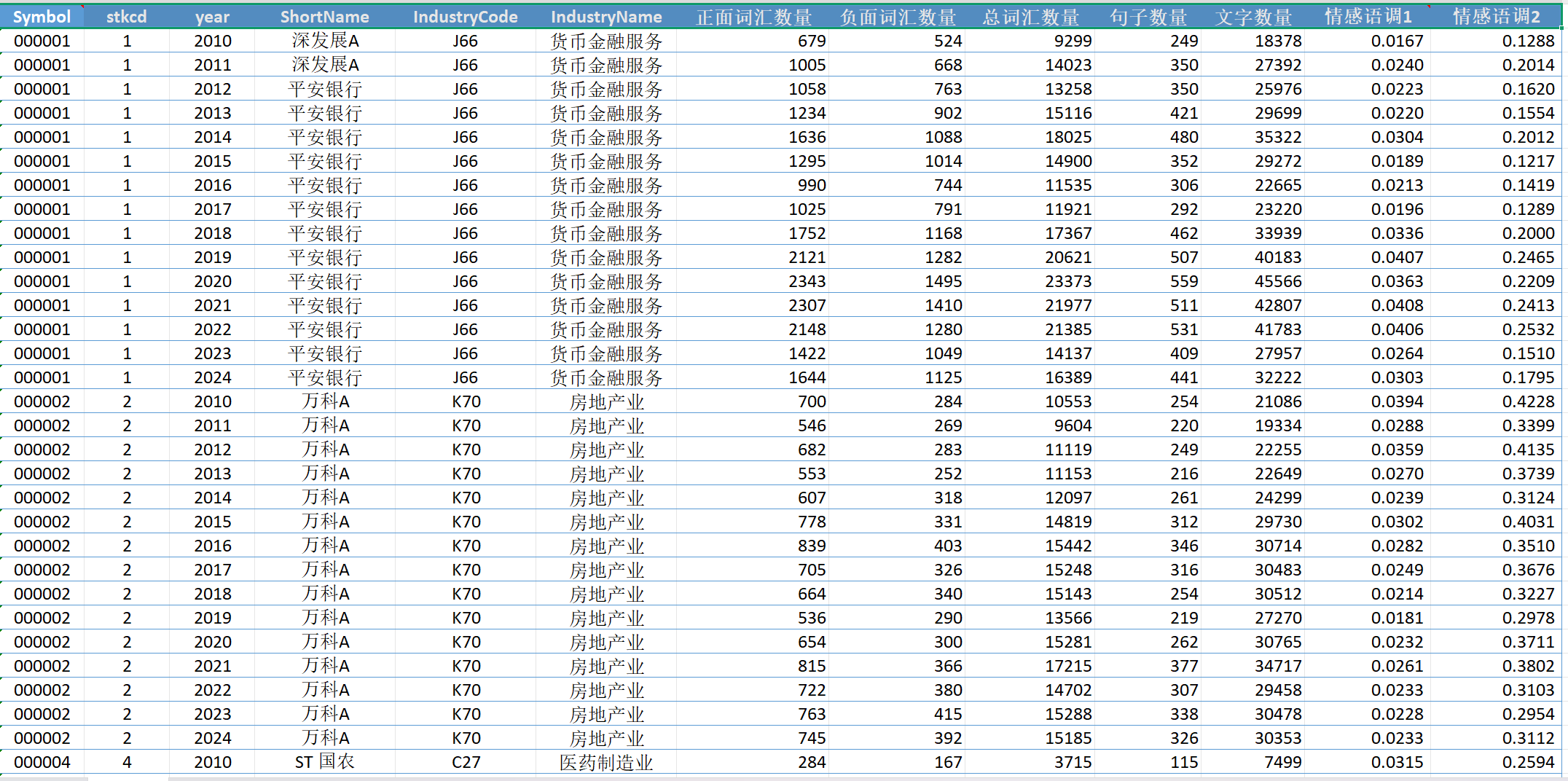Click the cell containing 23373
This screenshot has height=781, width=1568.
click(x=1030, y=281)
